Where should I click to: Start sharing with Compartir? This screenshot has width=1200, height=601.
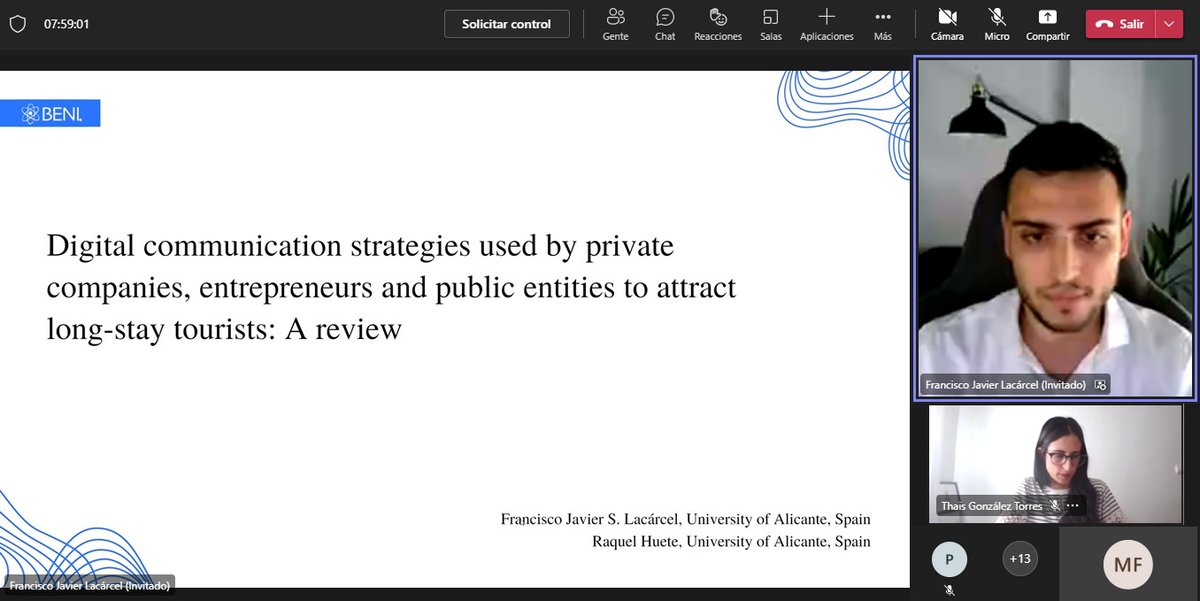[1047, 24]
